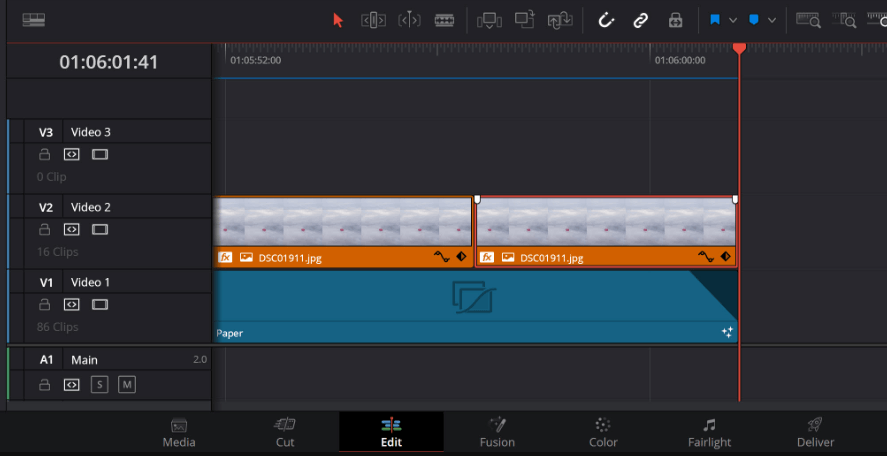Select the V3 destination control
The height and width of the screenshot is (456, 887).
(x=46, y=132)
